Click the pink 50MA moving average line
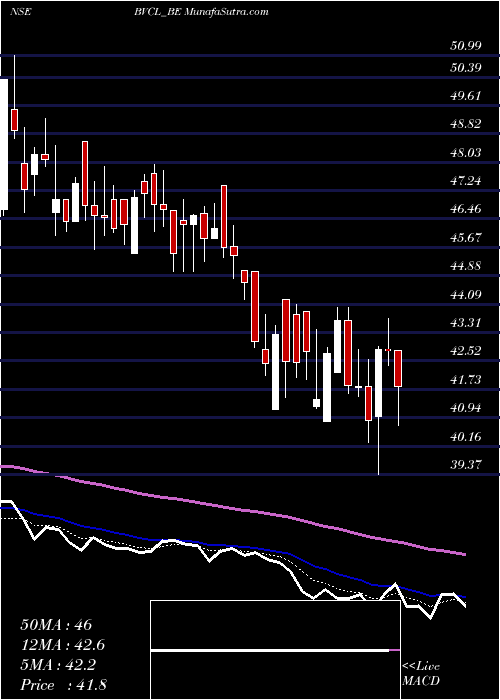Screen dimensions: 500x700 coord(232,508)
